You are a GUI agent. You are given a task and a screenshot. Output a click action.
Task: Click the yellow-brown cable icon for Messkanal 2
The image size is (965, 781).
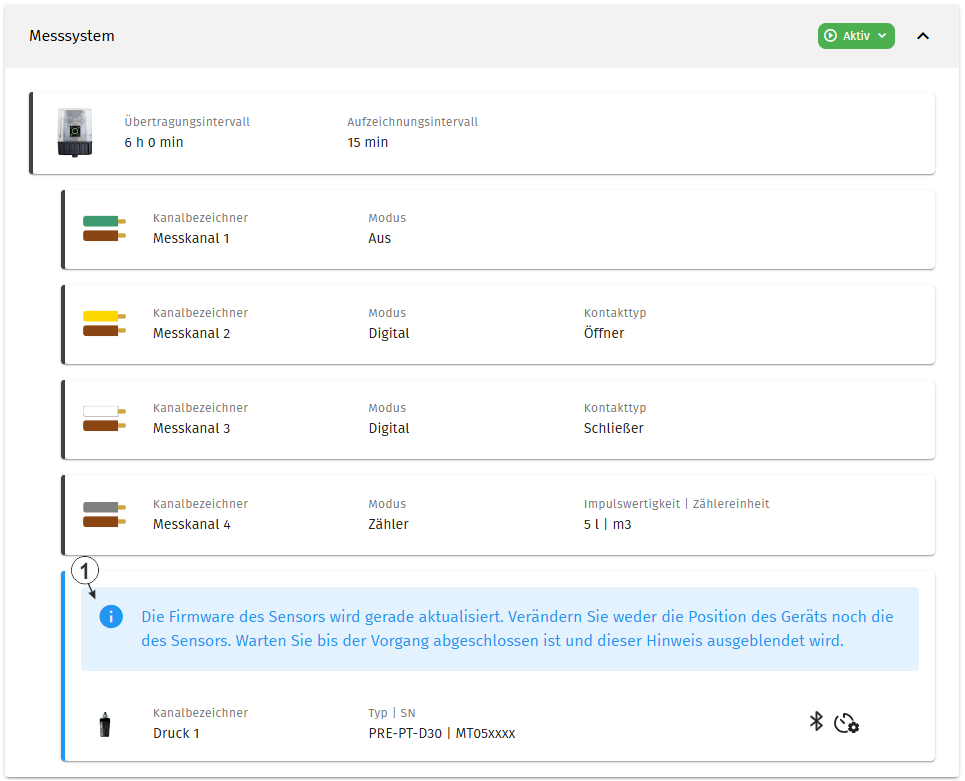point(105,324)
